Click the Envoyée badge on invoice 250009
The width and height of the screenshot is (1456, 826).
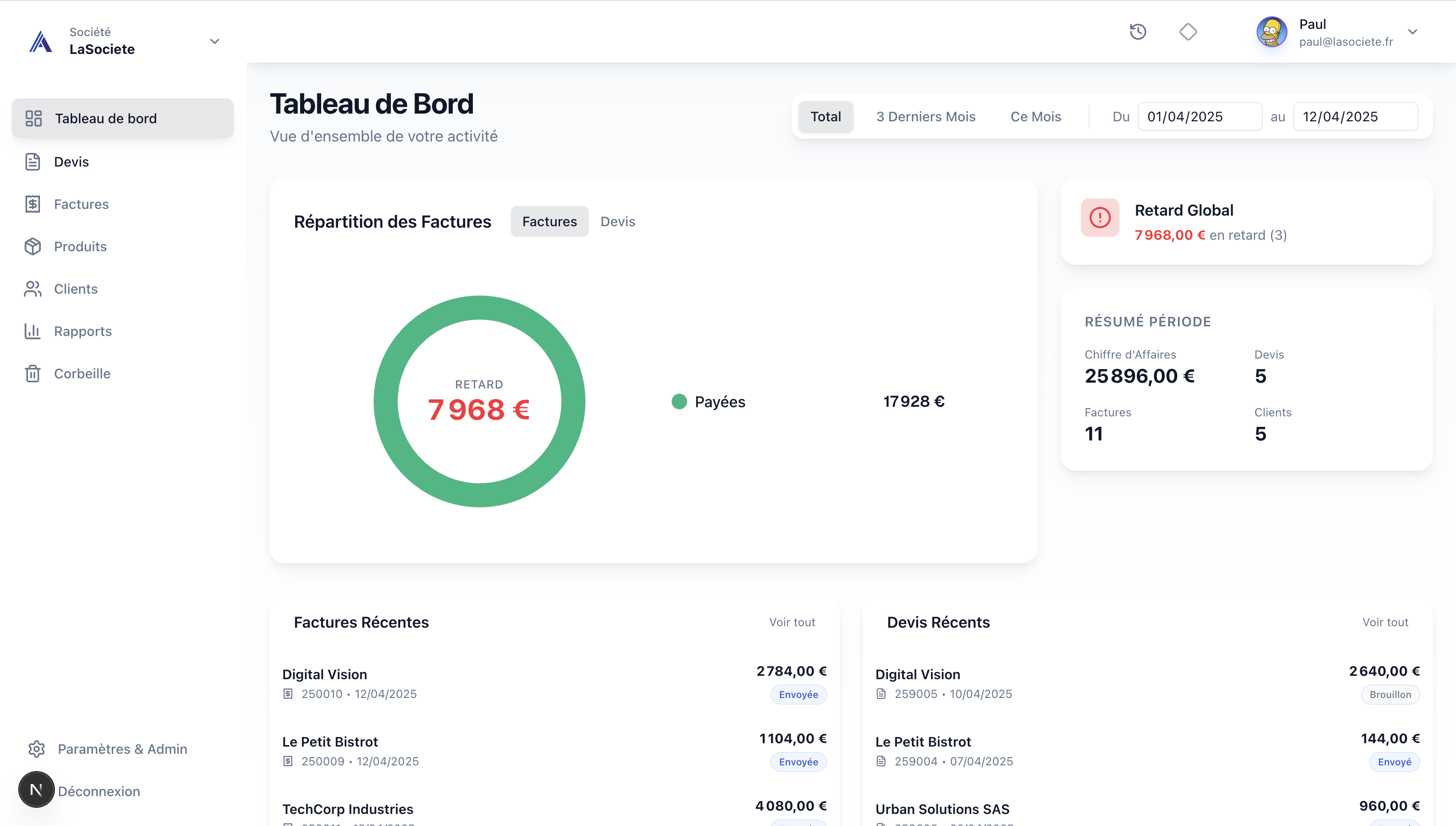pos(798,762)
